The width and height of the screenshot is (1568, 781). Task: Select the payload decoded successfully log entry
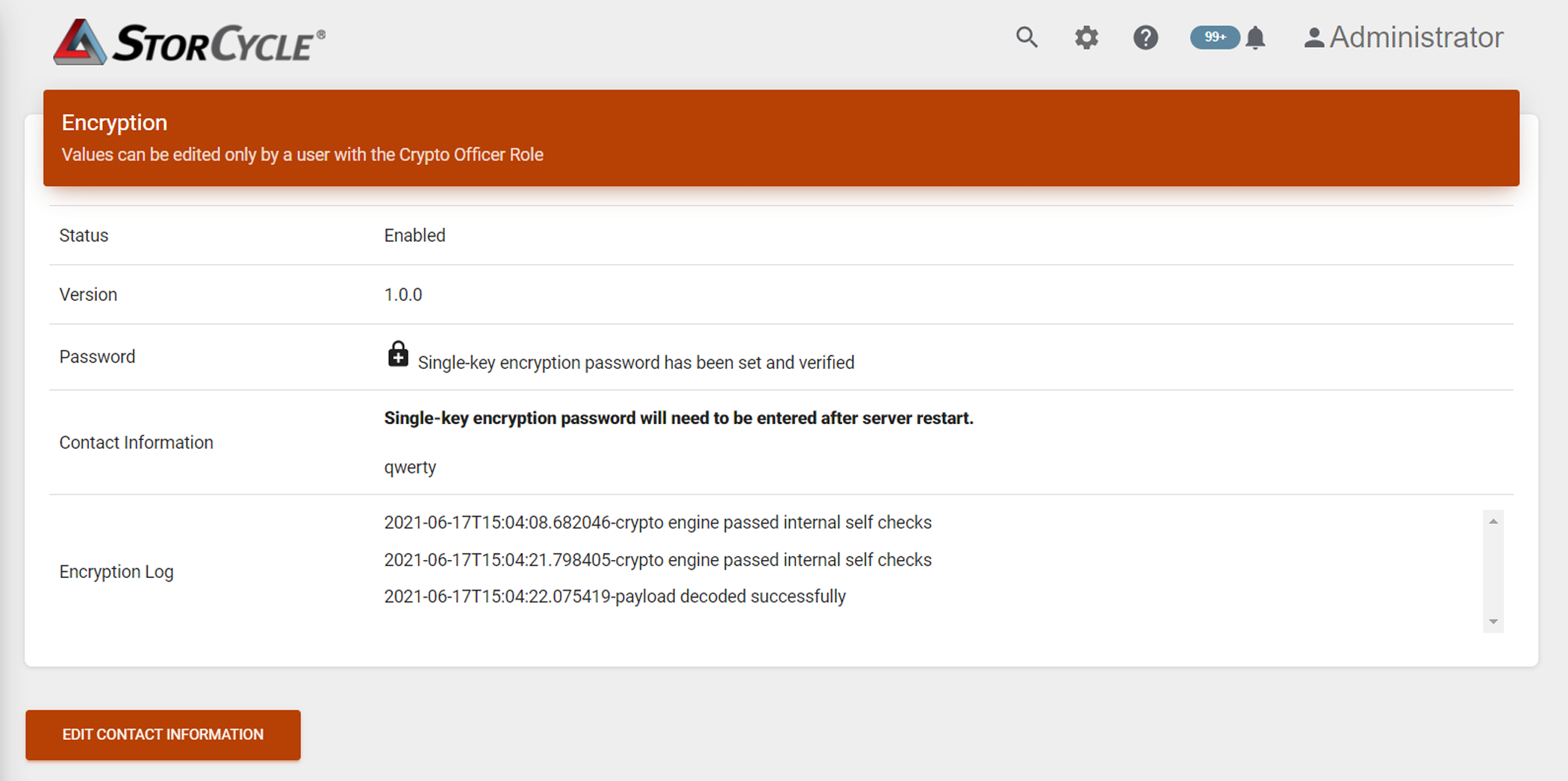pyautogui.click(x=615, y=596)
